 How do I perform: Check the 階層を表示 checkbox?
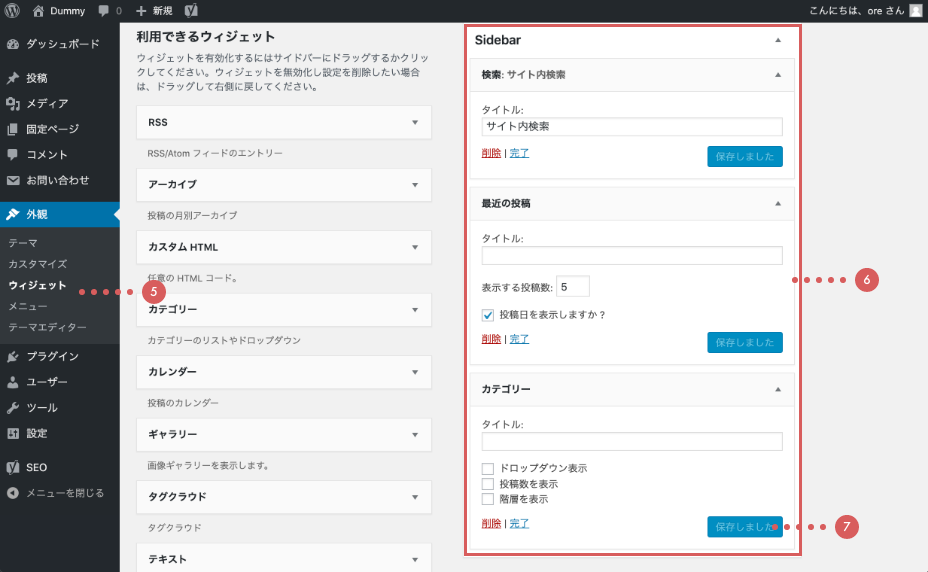(x=488, y=498)
